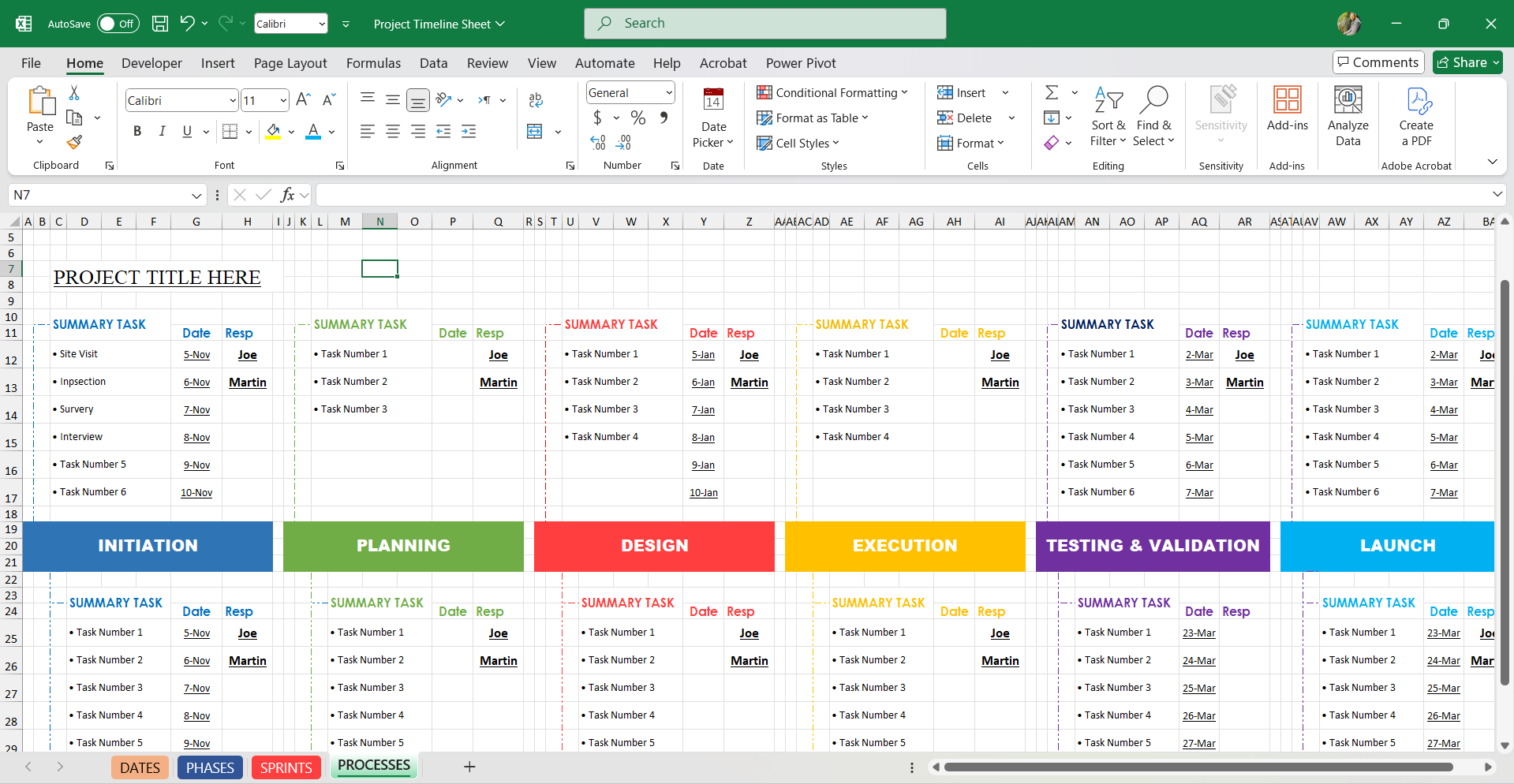Screen dimensions: 1514x784
Task: Create a PDF with Adobe Acrobat
Action: [x=1416, y=117]
